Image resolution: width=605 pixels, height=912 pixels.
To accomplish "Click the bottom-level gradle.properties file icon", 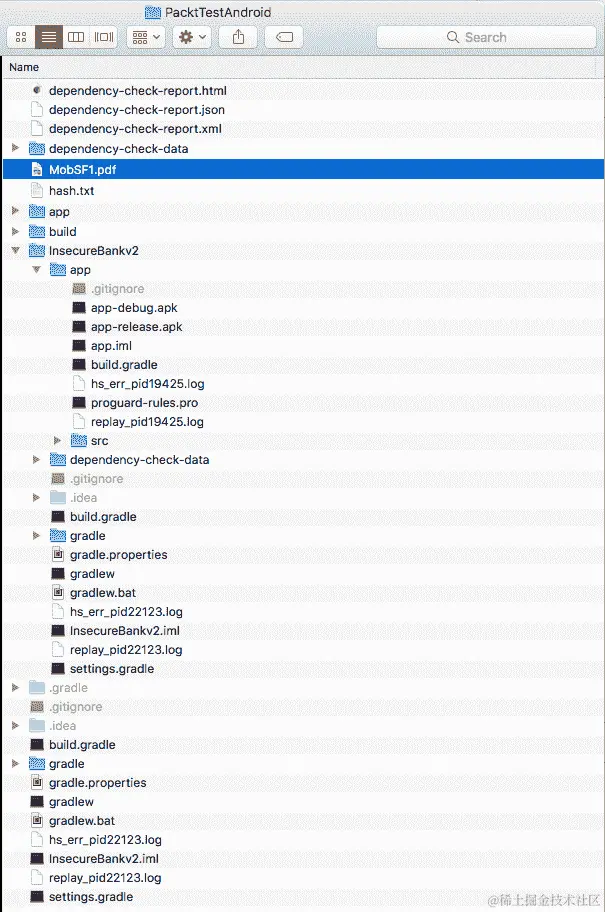I will [x=37, y=782].
